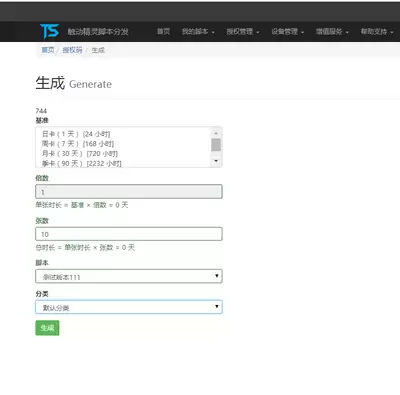Choose 月卡 (30 天) from the list
400x395 pixels.
point(124,154)
